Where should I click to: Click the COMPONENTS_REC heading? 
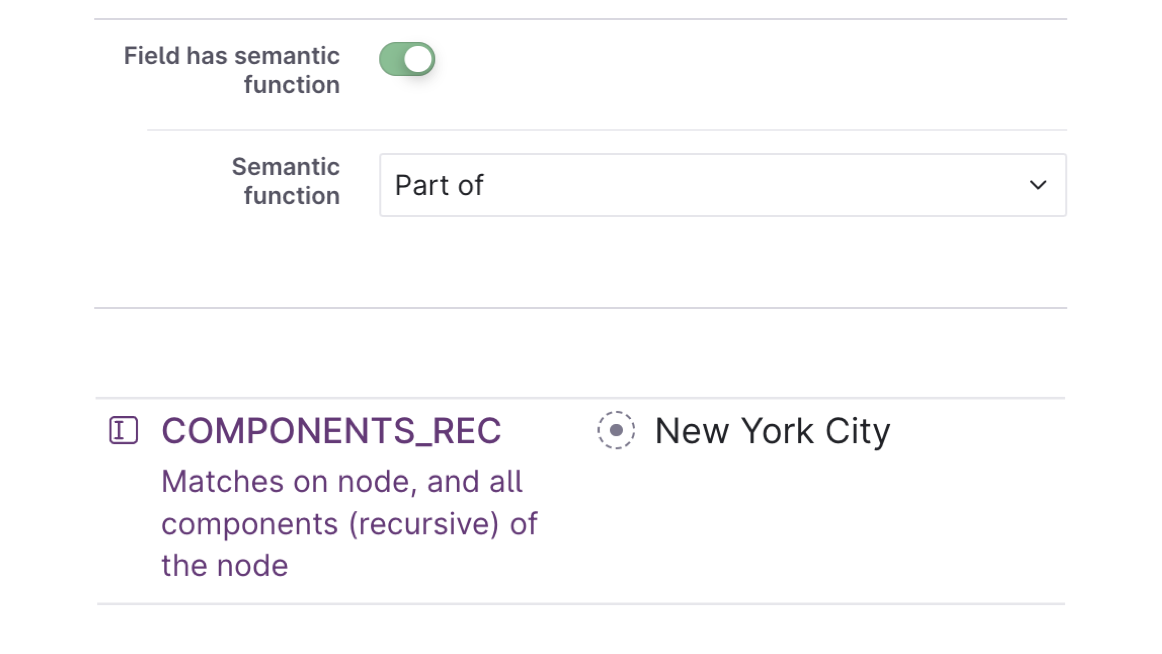click(331, 431)
